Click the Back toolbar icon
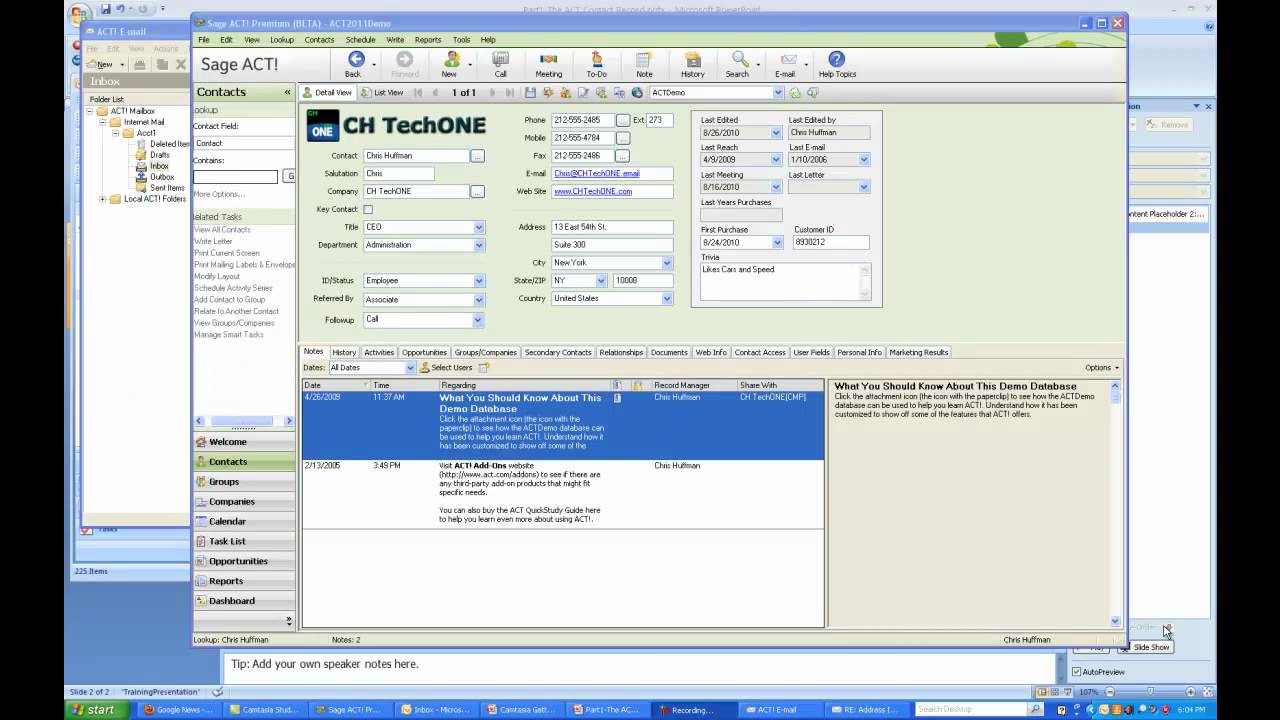 coord(354,64)
